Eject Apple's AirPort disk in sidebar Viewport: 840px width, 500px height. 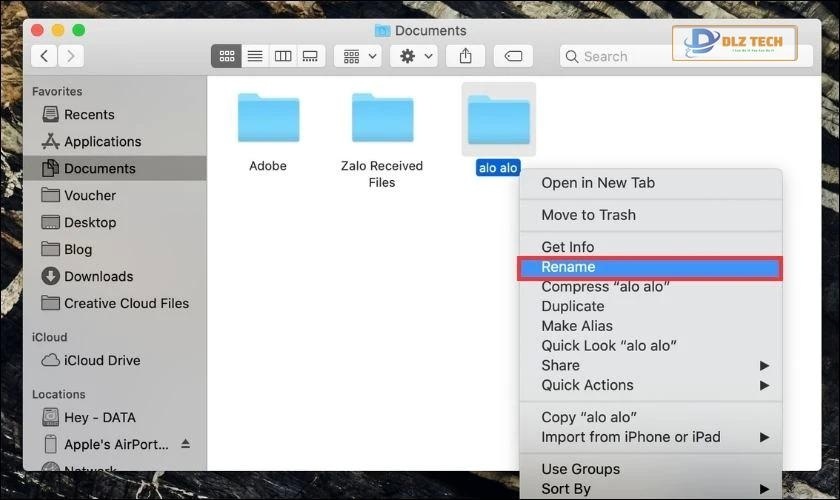tap(185, 444)
